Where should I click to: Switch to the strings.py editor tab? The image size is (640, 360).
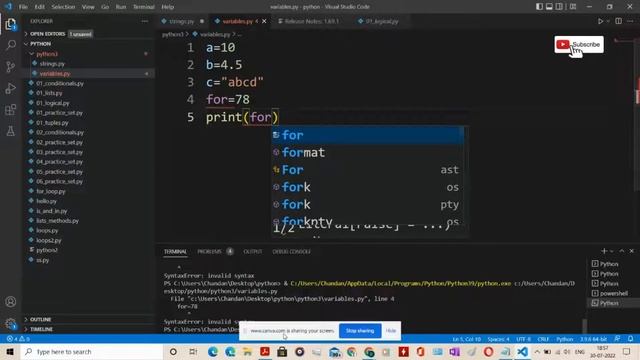coord(182,21)
